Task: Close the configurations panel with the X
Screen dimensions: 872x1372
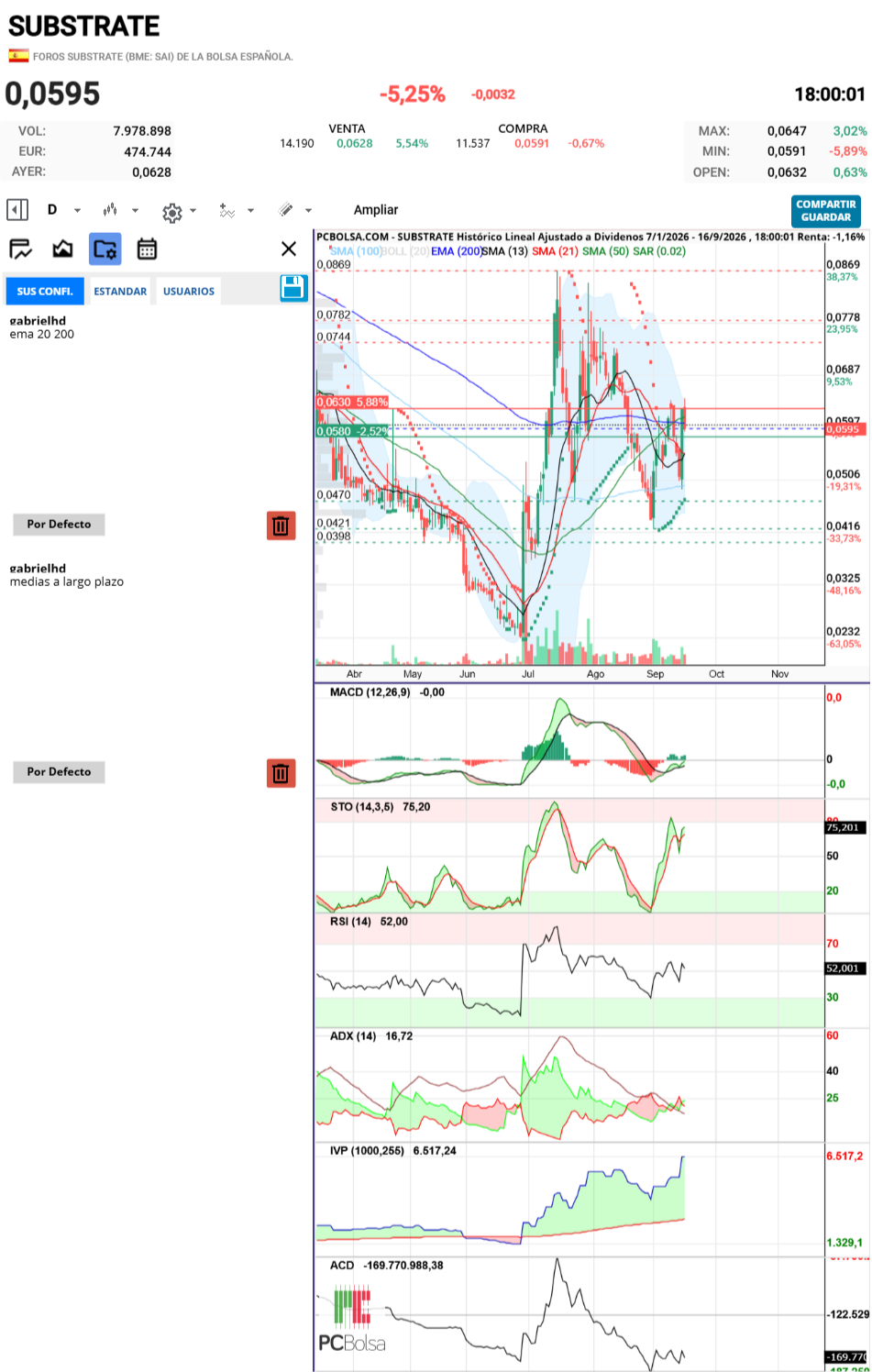Action: [289, 249]
